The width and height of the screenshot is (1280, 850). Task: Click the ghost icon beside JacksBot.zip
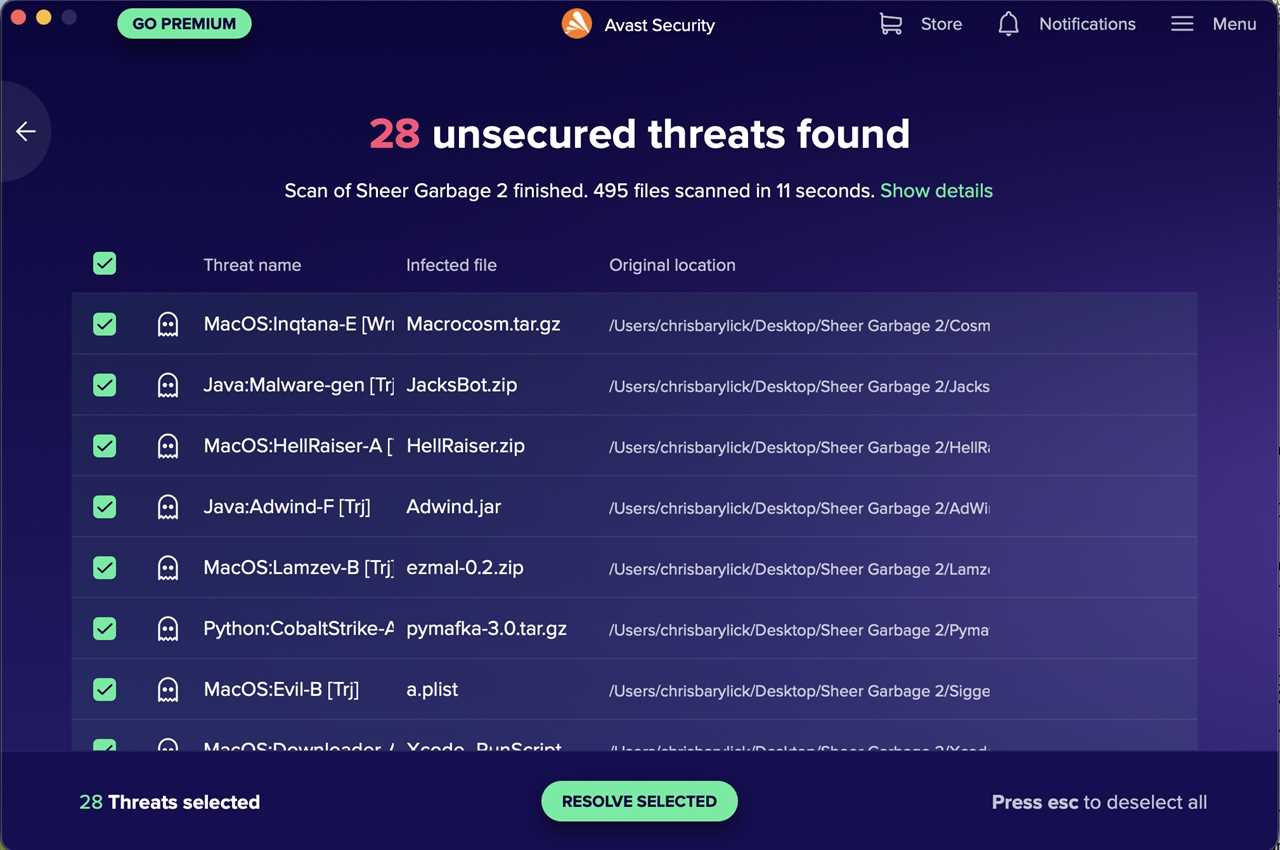[x=167, y=385]
